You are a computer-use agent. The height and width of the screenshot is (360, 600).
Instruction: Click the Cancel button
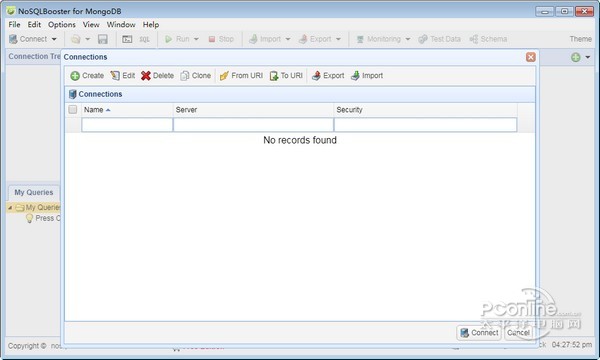click(x=518, y=333)
